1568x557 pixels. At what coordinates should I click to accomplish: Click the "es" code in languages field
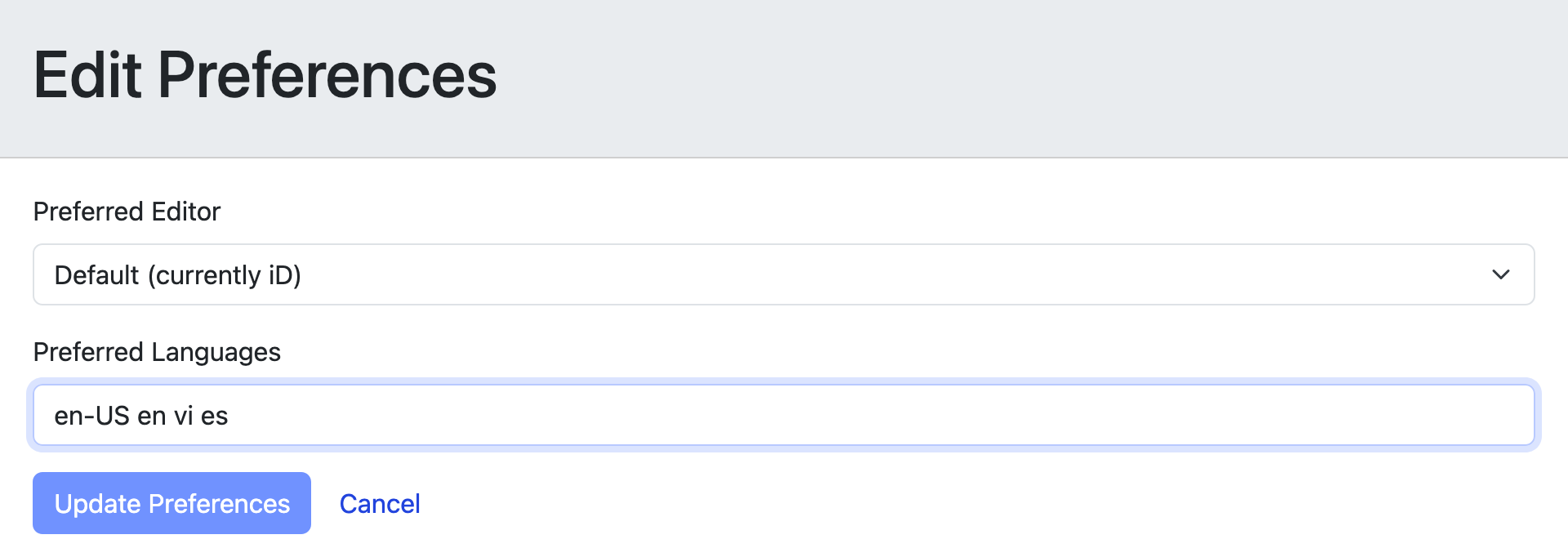(x=214, y=416)
